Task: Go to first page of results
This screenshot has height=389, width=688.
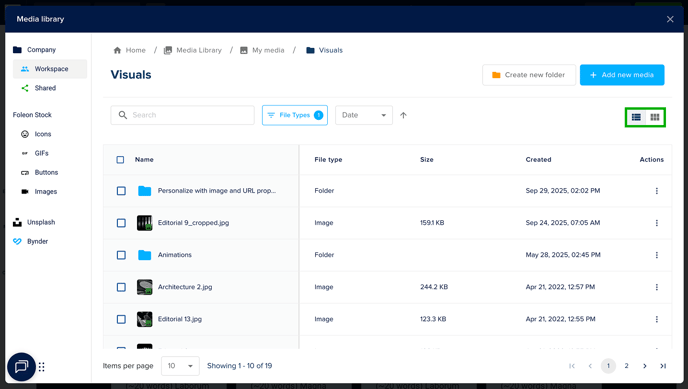Action: point(572,366)
